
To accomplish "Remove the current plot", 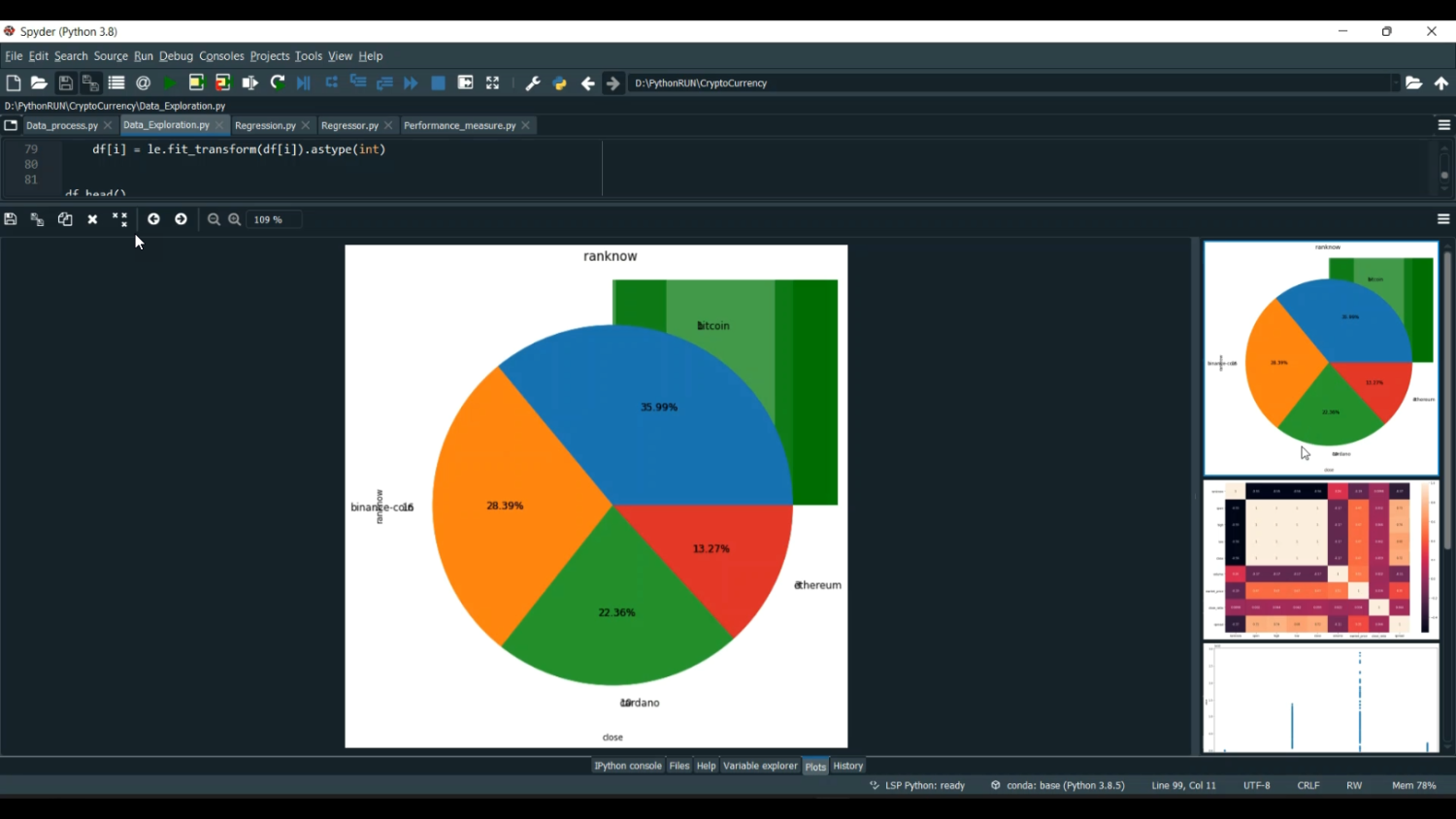I will [x=92, y=219].
